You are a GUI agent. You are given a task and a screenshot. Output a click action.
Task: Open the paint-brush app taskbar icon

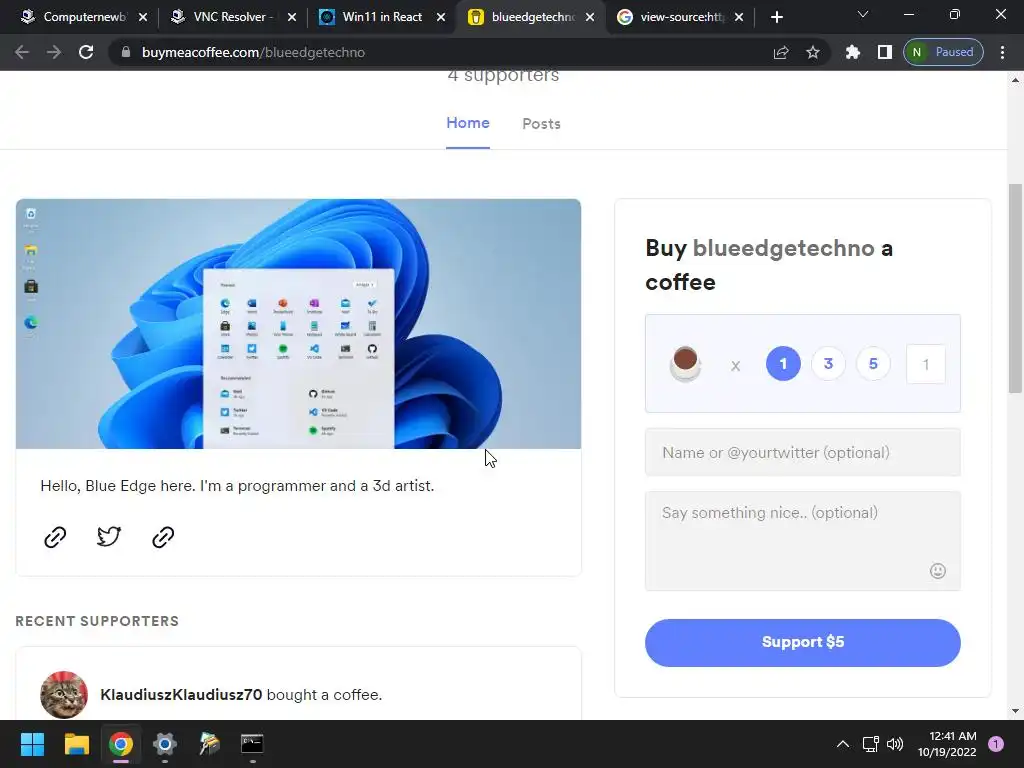209,744
